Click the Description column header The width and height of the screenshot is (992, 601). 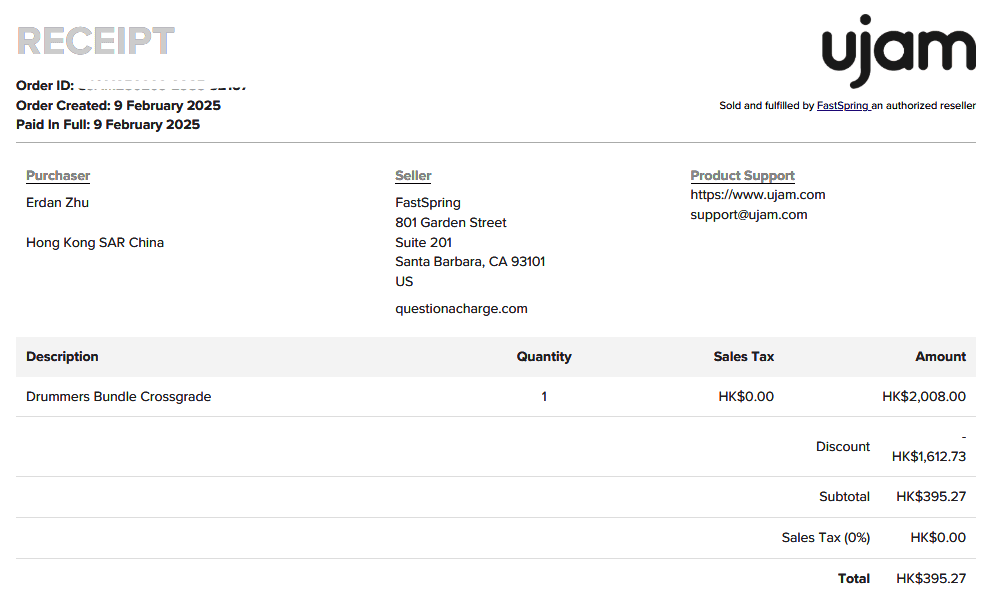pyautogui.click(x=62, y=357)
